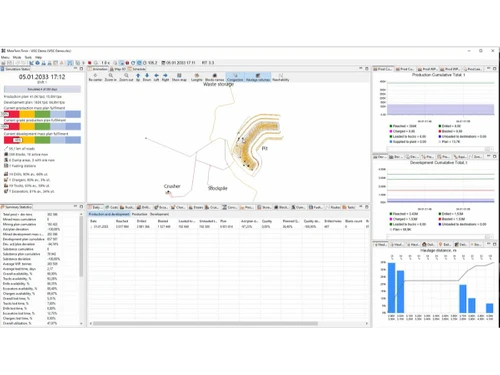This screenshot has height=375, width=500.
Task: Expand the 01.01.2033 table row
Action: [x=91, y=227]
